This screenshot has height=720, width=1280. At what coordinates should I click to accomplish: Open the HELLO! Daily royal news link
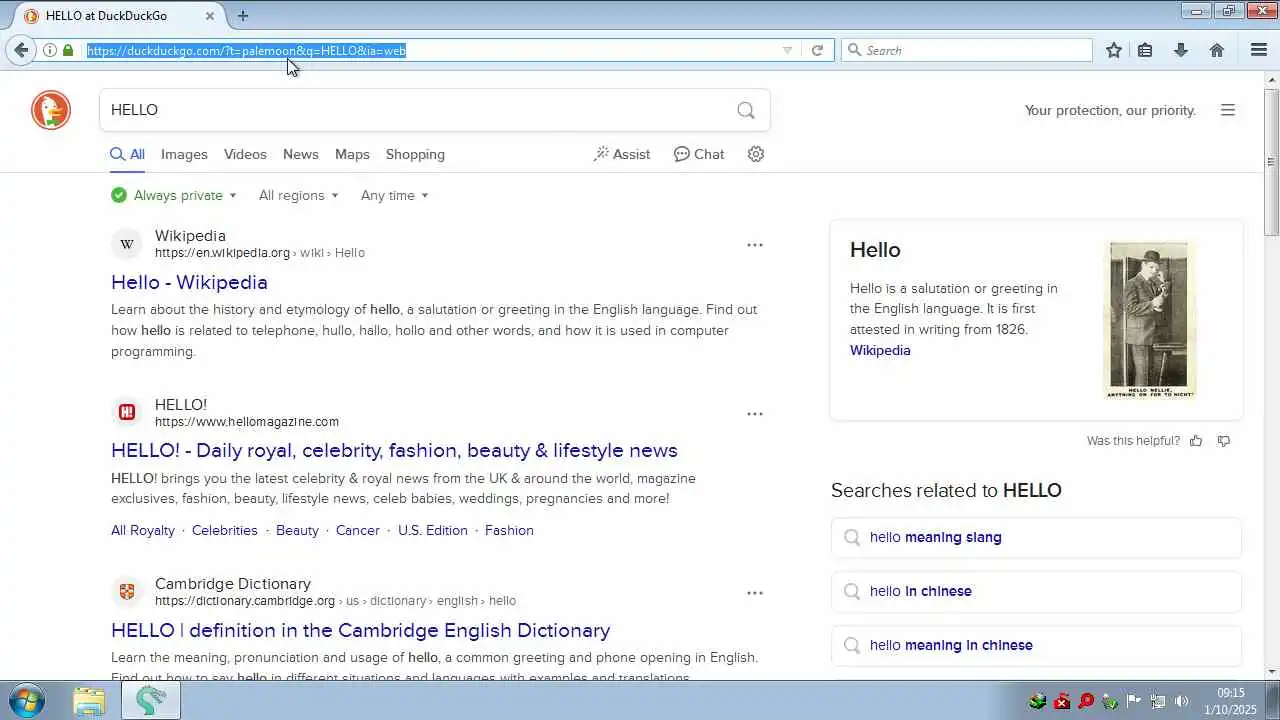tap(394, 450)
